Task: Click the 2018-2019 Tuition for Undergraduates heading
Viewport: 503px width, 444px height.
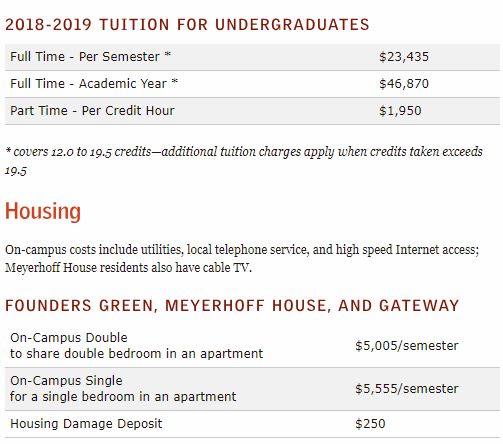Action: [187, 25]
